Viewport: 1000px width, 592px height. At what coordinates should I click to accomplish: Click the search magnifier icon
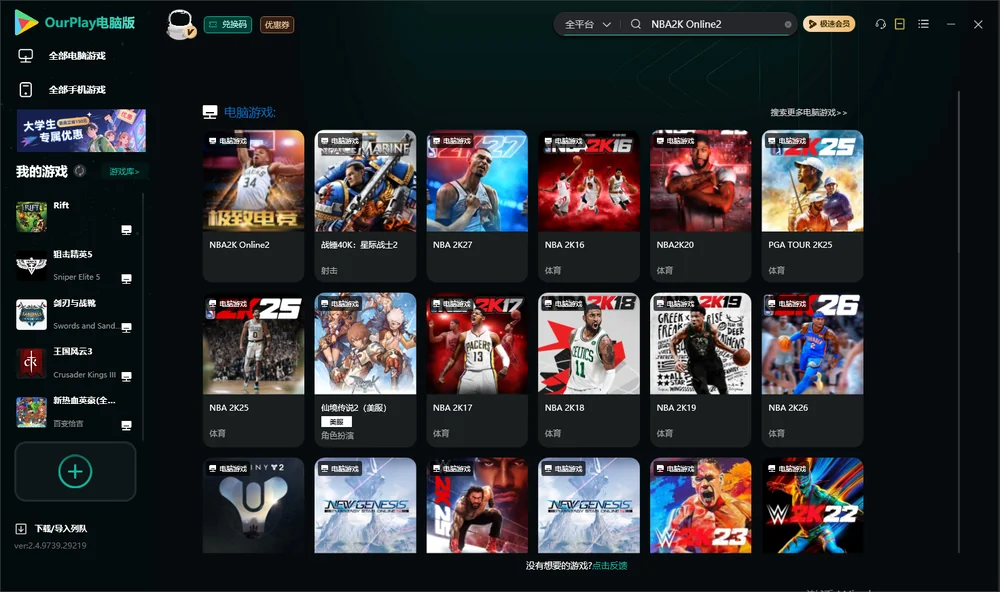635,24
